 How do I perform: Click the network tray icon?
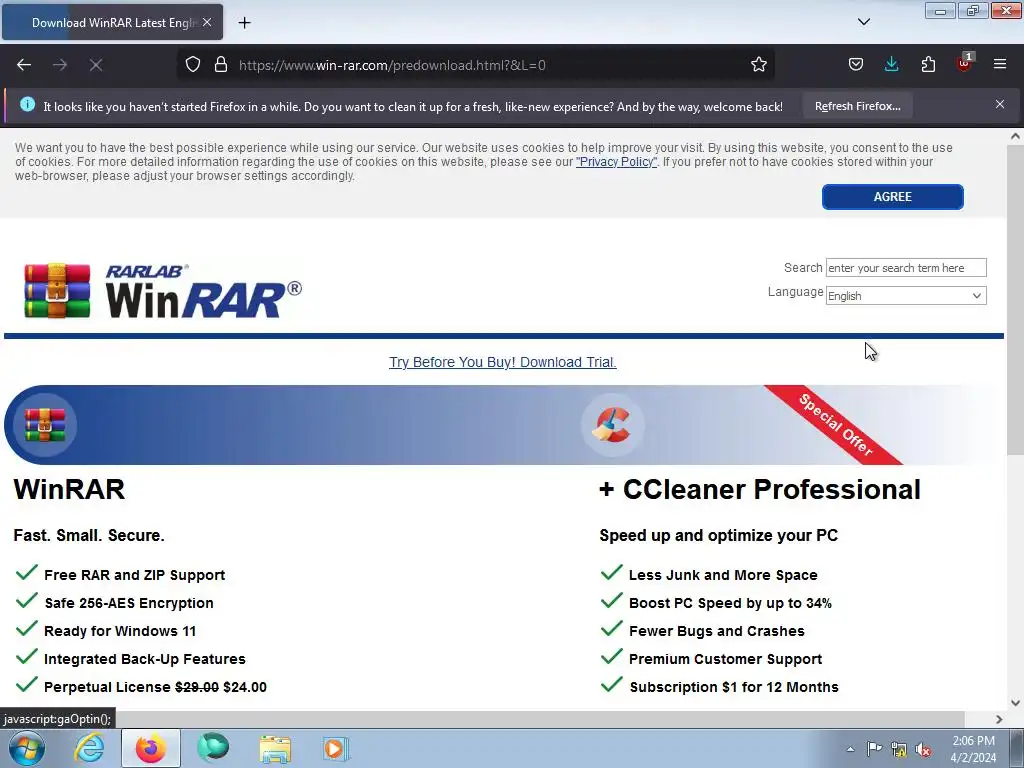899,749
